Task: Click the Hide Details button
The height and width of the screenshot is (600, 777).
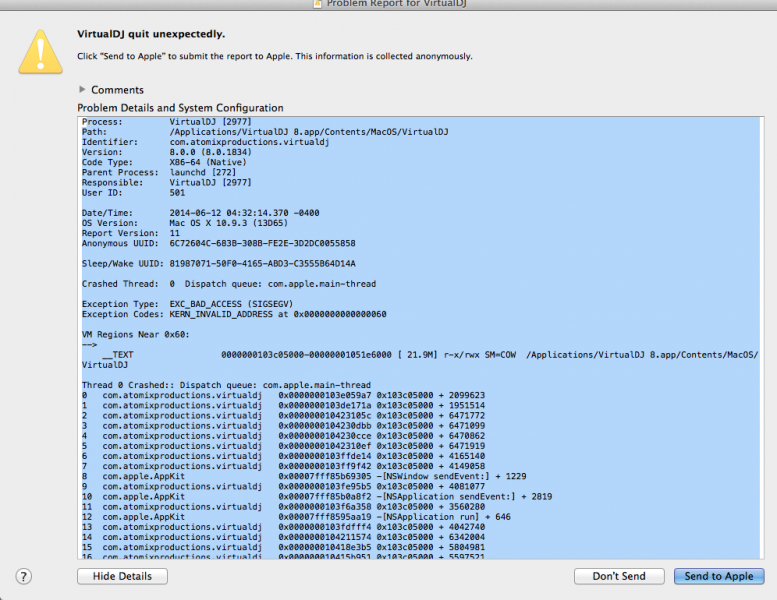Action: point(122,576)
